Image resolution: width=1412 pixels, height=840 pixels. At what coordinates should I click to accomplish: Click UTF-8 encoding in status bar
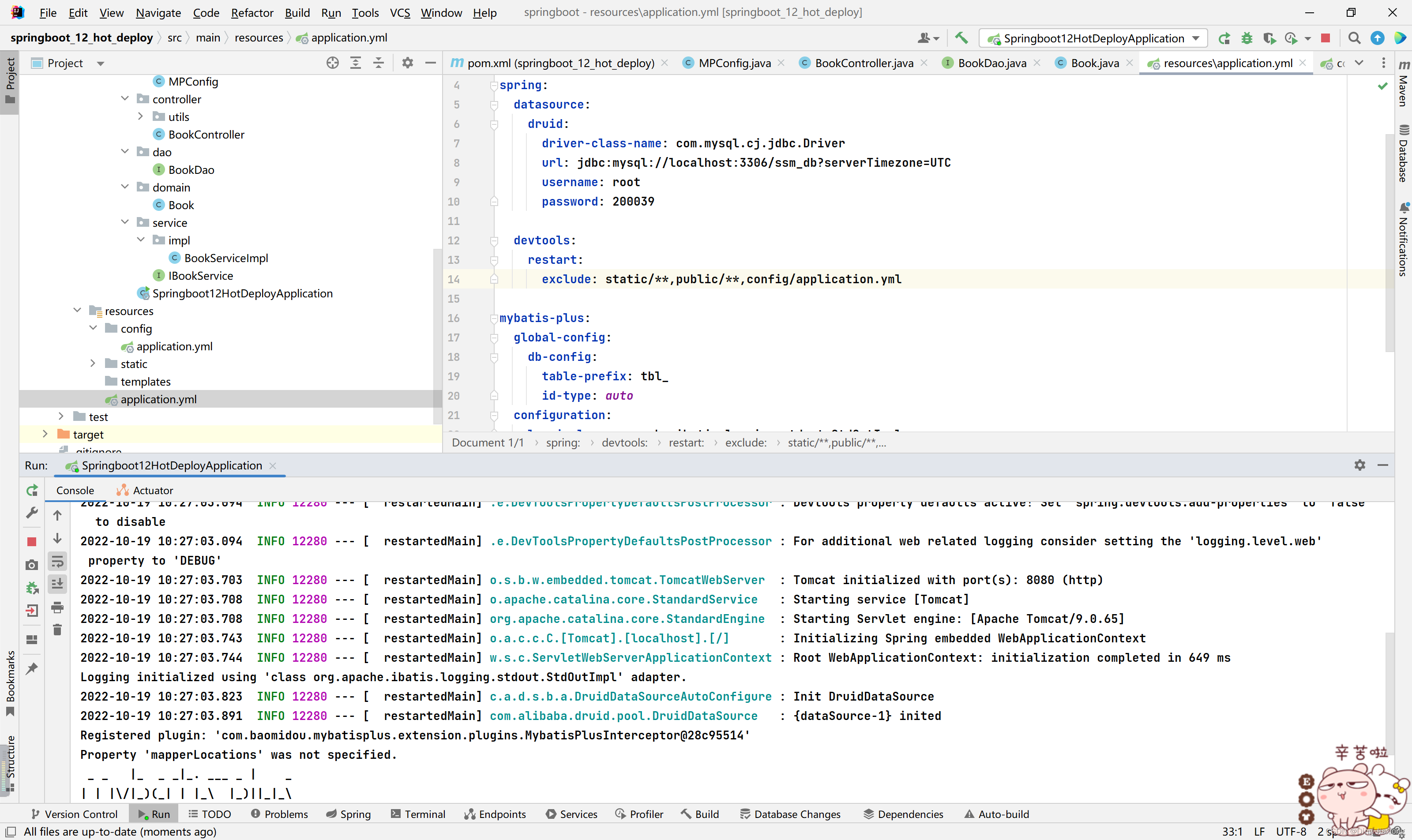pyautogui.click(x=1291, y=832)
